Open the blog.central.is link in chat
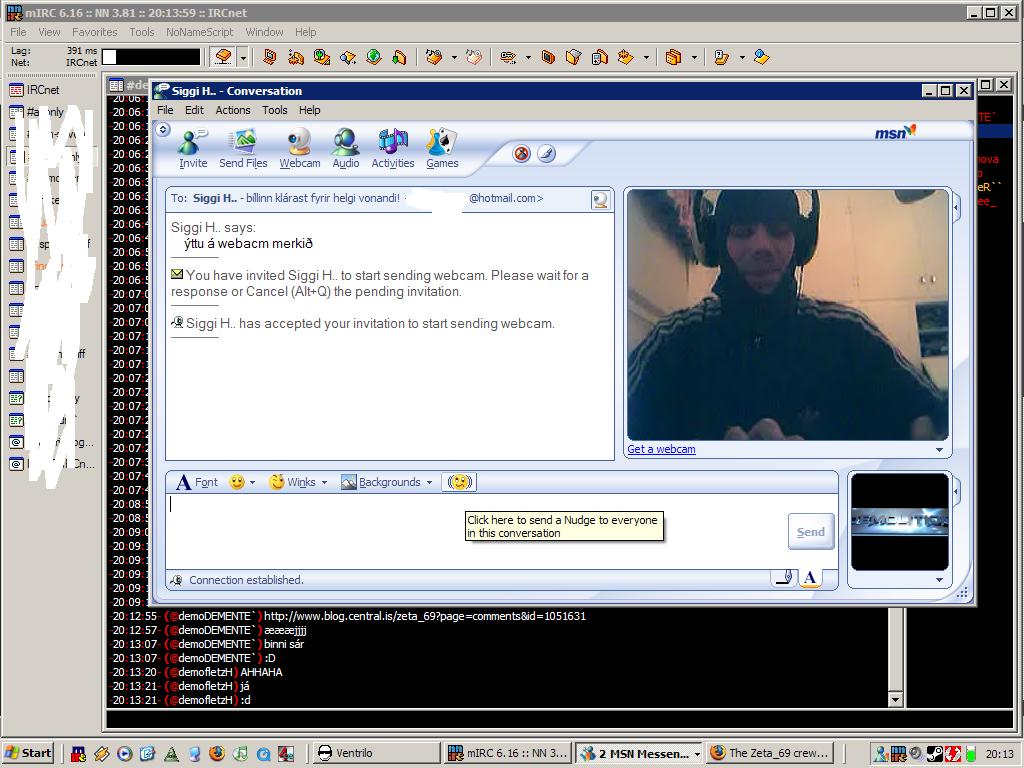 click(x=424, y=616)
